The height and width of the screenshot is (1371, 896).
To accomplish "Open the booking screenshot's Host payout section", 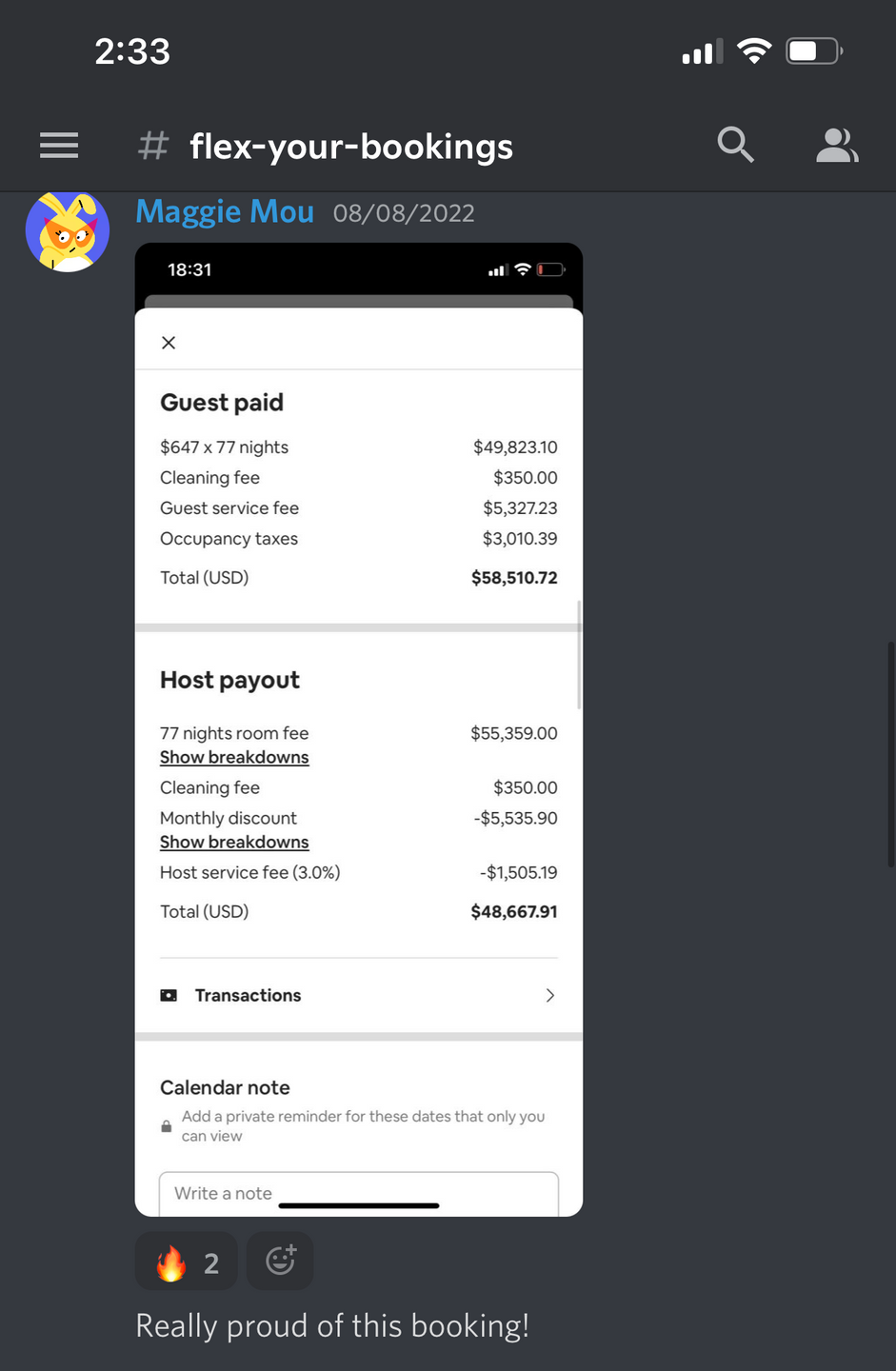I will pyautogui.click(x=229, y=680).
